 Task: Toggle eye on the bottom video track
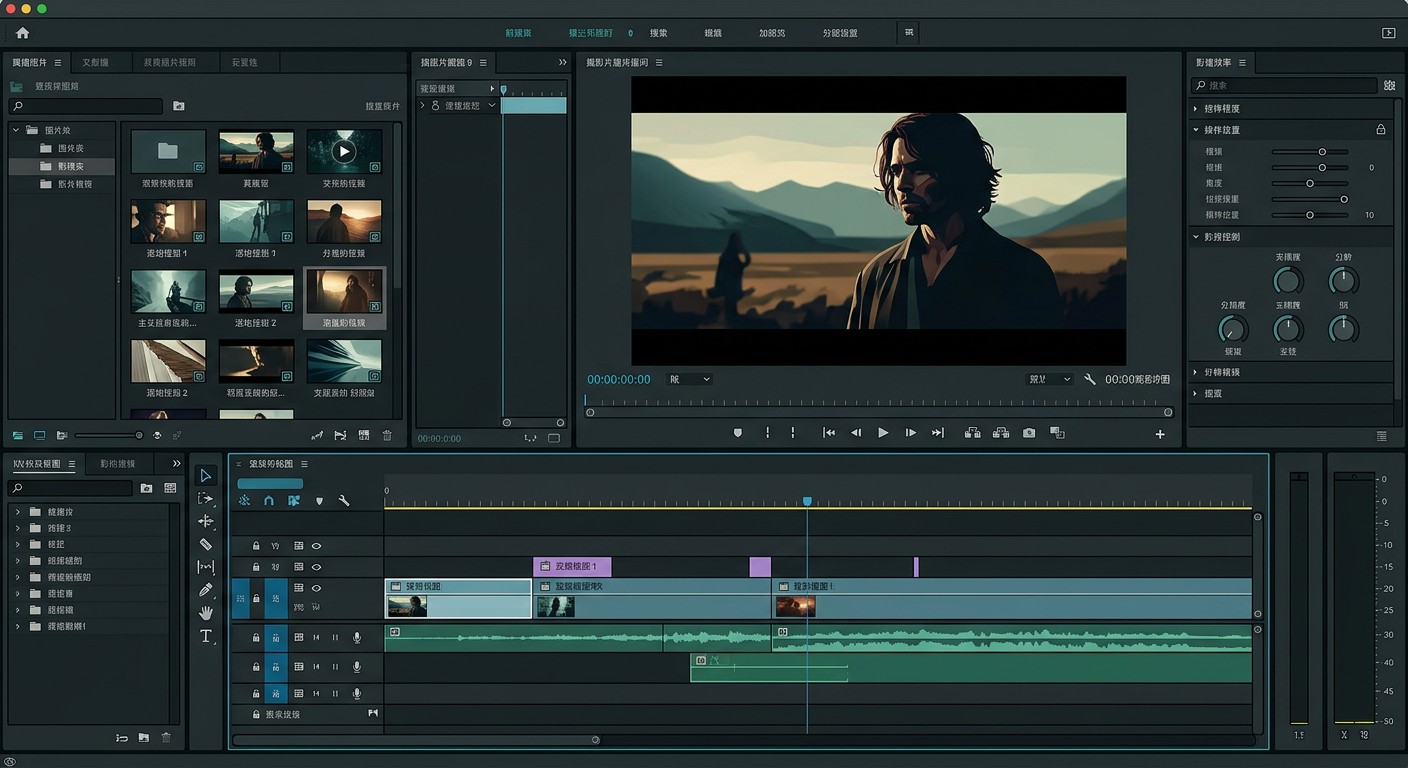(x=316, y=588)
